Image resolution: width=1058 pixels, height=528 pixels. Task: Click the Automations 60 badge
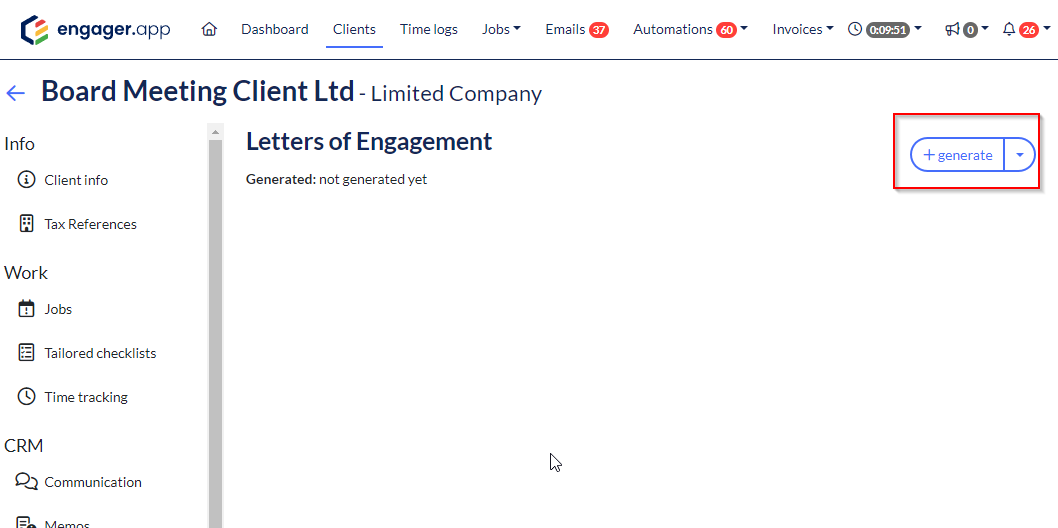pyautogui.click(x=727, y=30)
